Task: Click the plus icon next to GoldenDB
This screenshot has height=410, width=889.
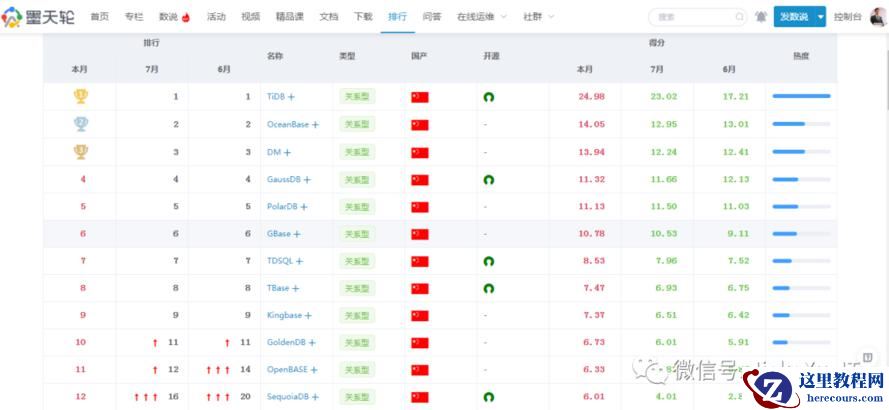Action: [x=312, y=343]
